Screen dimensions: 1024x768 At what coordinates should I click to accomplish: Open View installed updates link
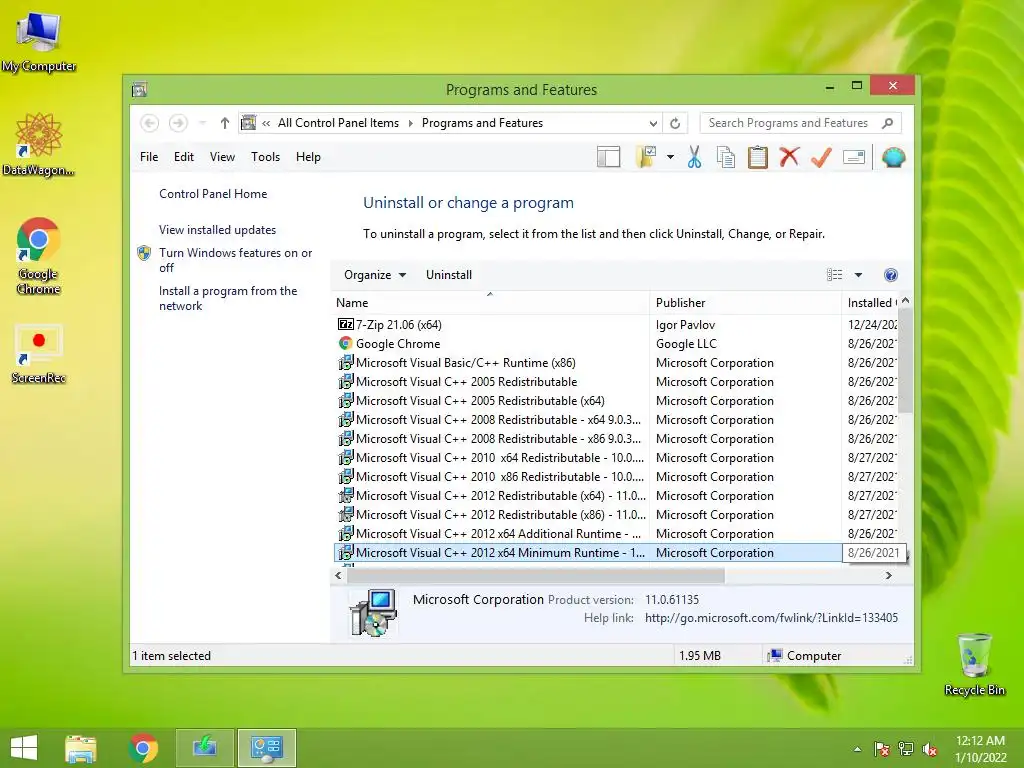click(x=217, y=230)
